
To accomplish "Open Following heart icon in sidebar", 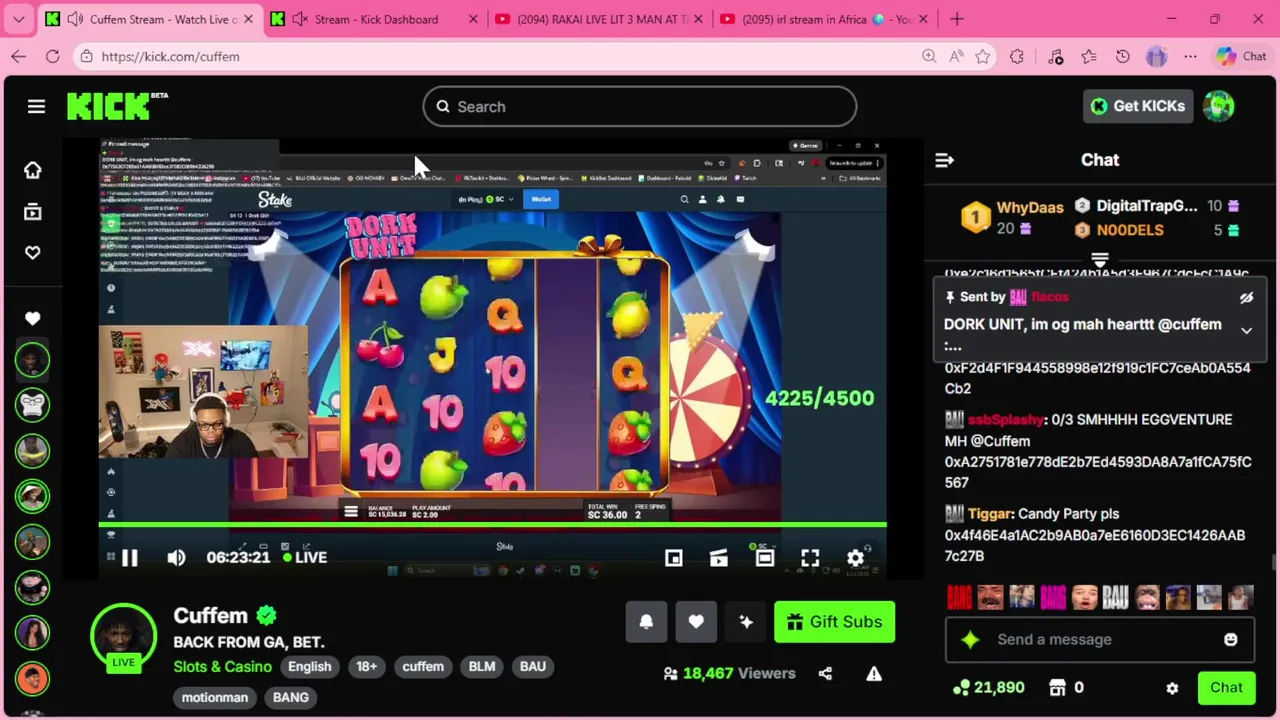I will tap(33, 253).
